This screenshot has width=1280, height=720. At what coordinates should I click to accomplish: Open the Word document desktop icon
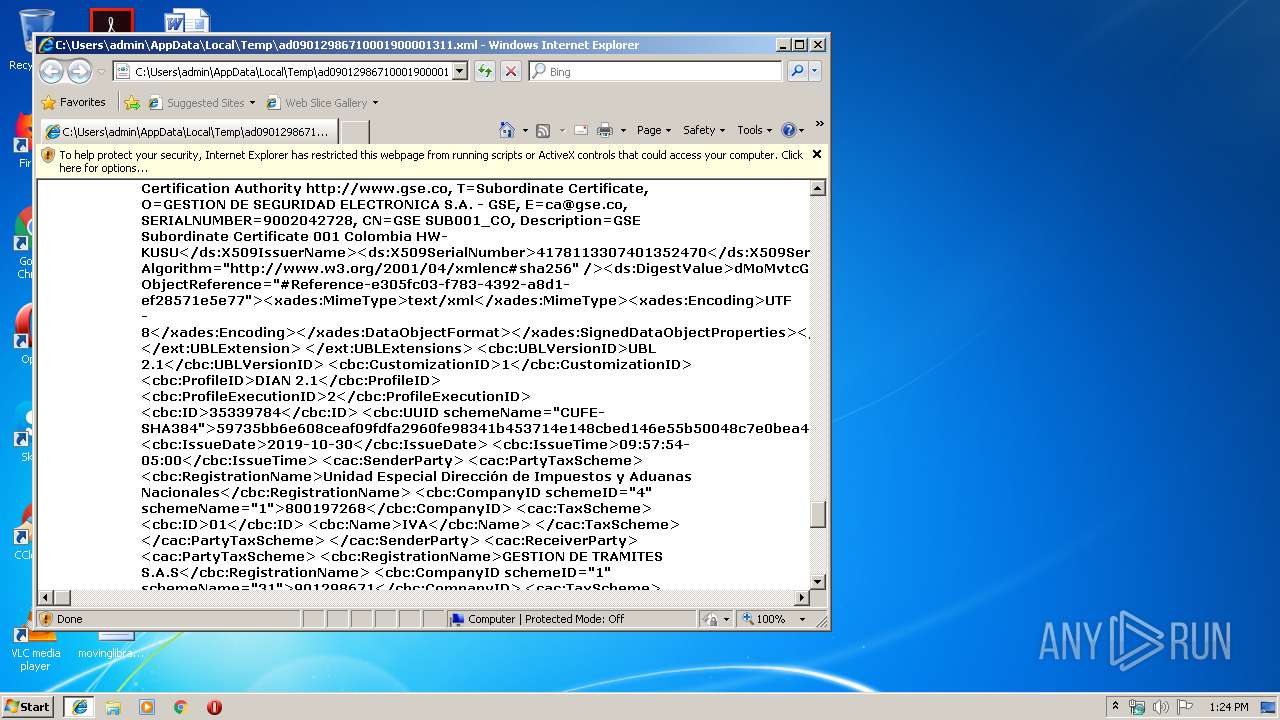pyautogui.click(x=187, y=22)
